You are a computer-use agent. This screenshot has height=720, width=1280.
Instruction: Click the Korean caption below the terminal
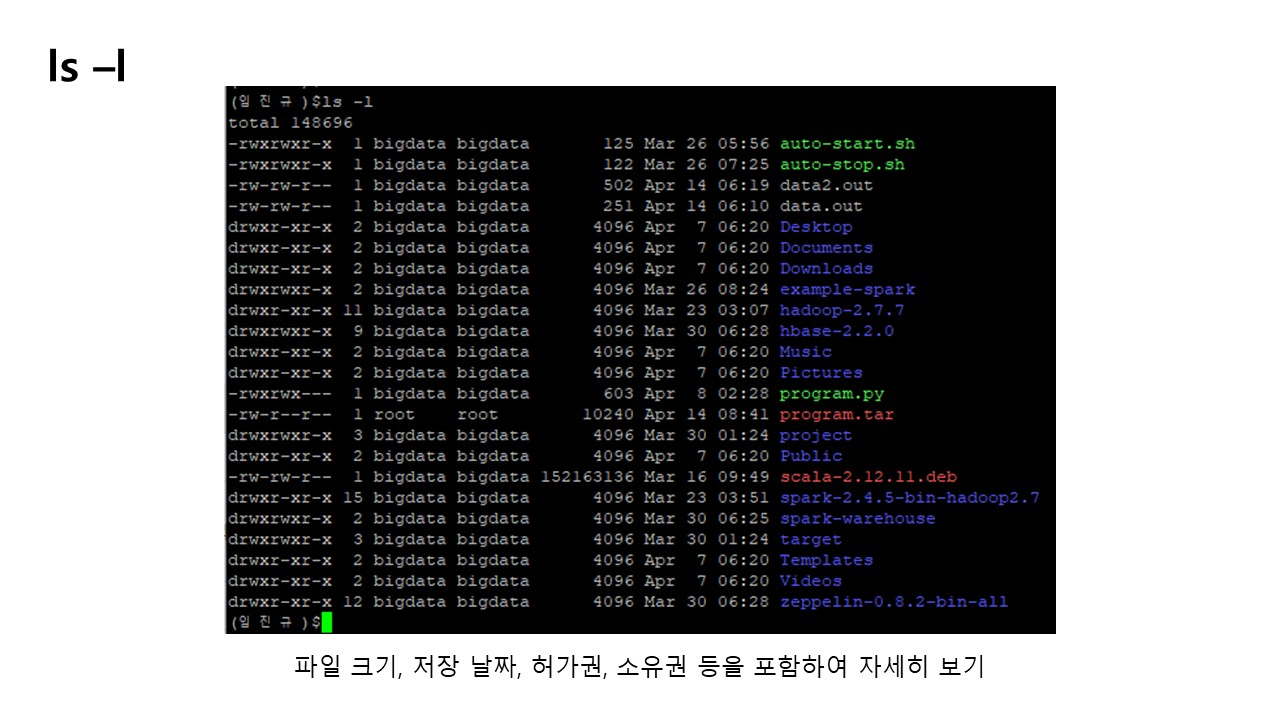click(639, 667)
